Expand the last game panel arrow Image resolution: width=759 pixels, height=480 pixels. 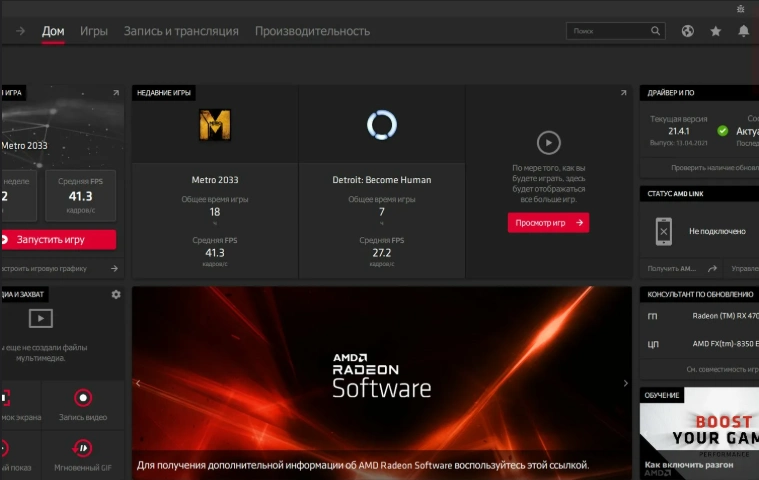116,92
